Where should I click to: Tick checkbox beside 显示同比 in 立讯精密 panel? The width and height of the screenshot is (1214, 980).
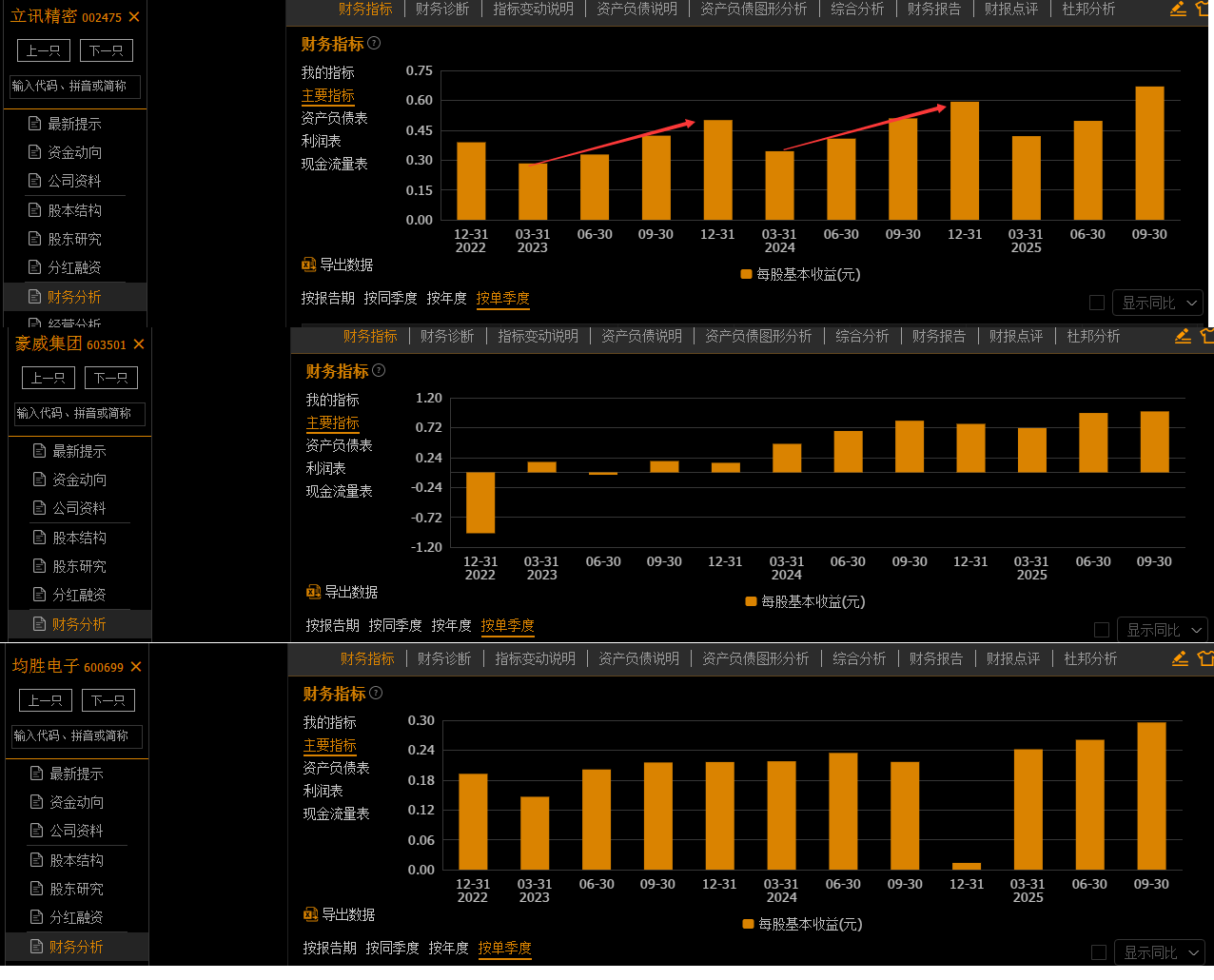coord(1097,303)
